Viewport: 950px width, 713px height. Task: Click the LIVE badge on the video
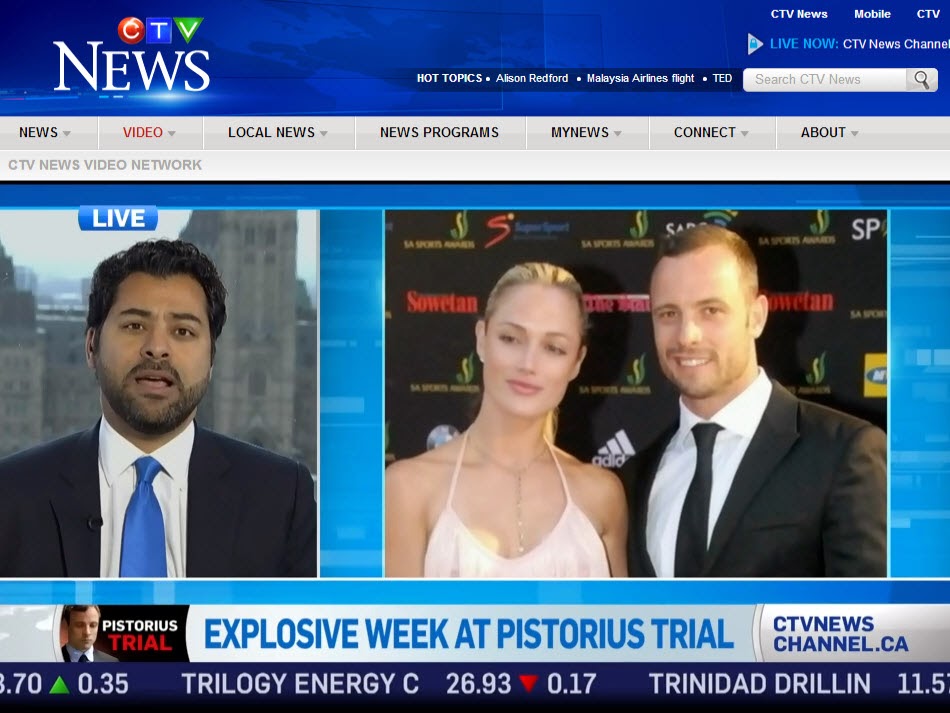pyautogui.click(x=118, y=218)
